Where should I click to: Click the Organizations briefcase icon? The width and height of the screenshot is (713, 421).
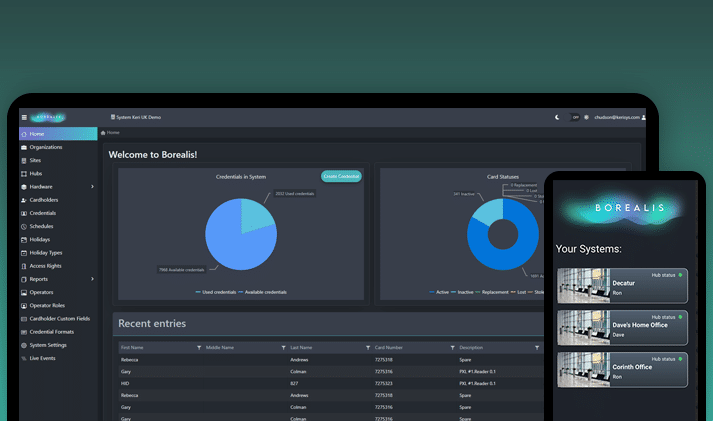[x=24, y=147]
